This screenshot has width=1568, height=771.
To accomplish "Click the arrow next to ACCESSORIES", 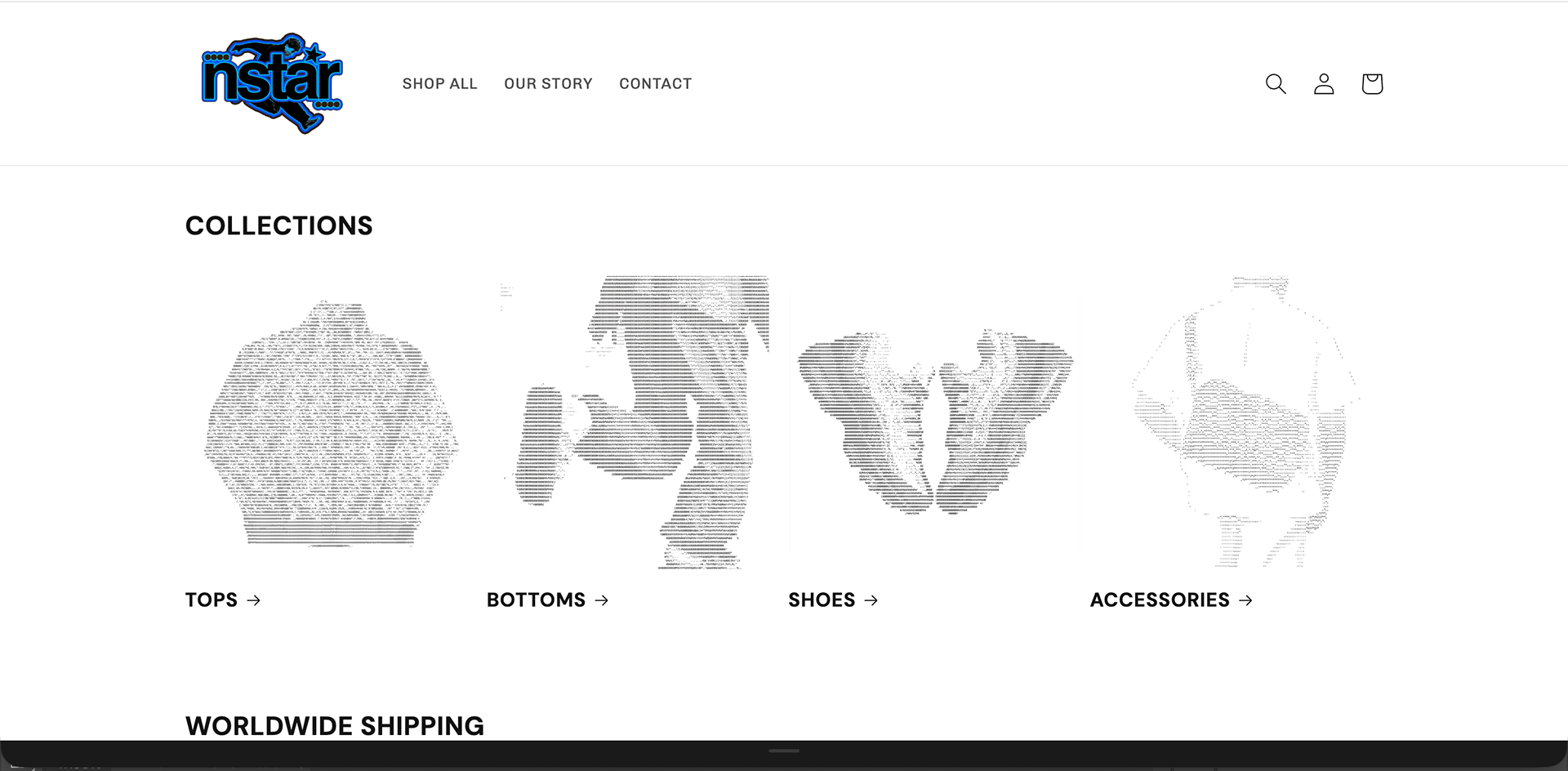I will [1245, 600].
